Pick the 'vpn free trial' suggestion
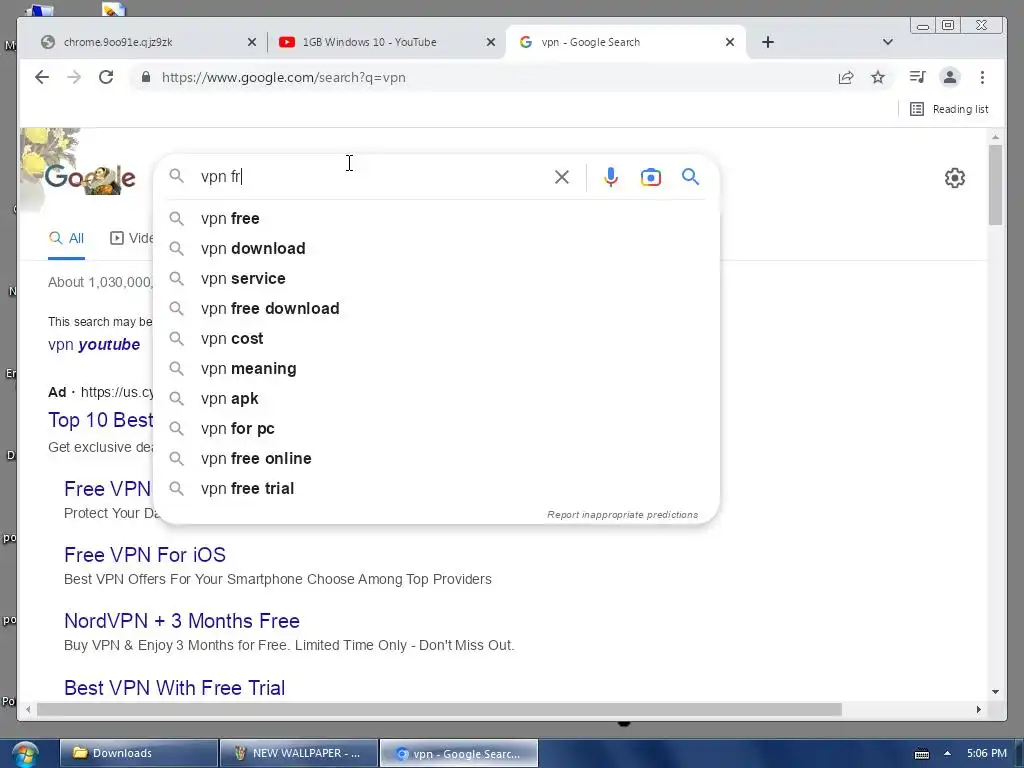 (436, 488)
